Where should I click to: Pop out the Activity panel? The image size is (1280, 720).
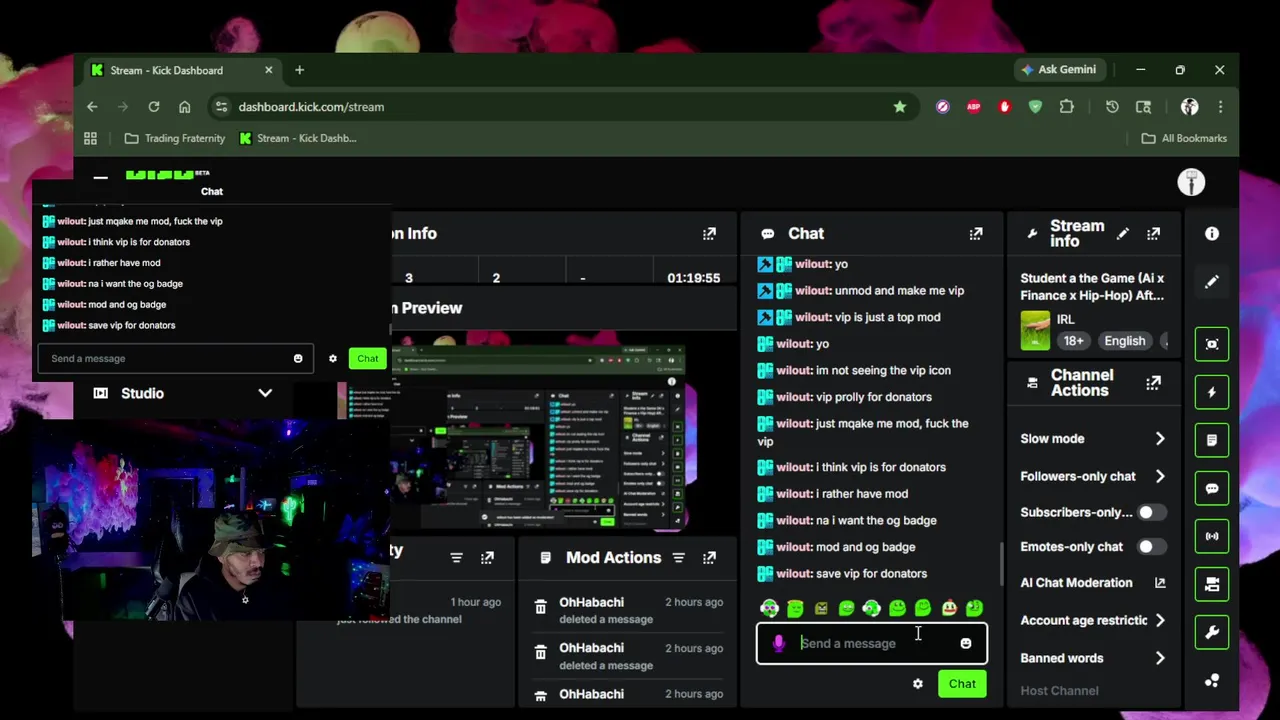click(487, 558)
